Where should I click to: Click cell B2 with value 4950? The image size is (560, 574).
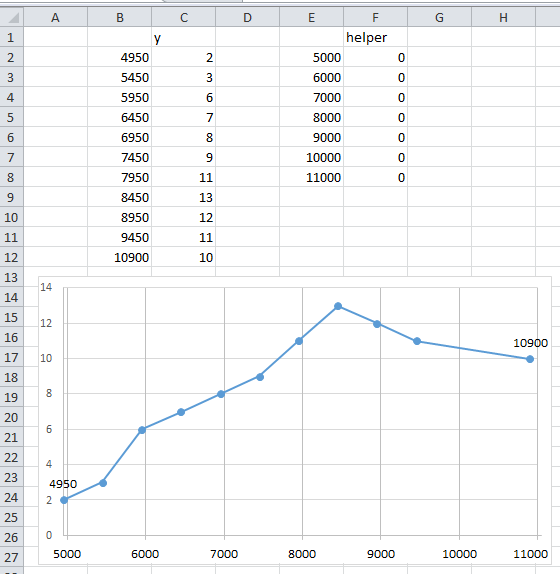pyautogui.click(x=120, y=57)
